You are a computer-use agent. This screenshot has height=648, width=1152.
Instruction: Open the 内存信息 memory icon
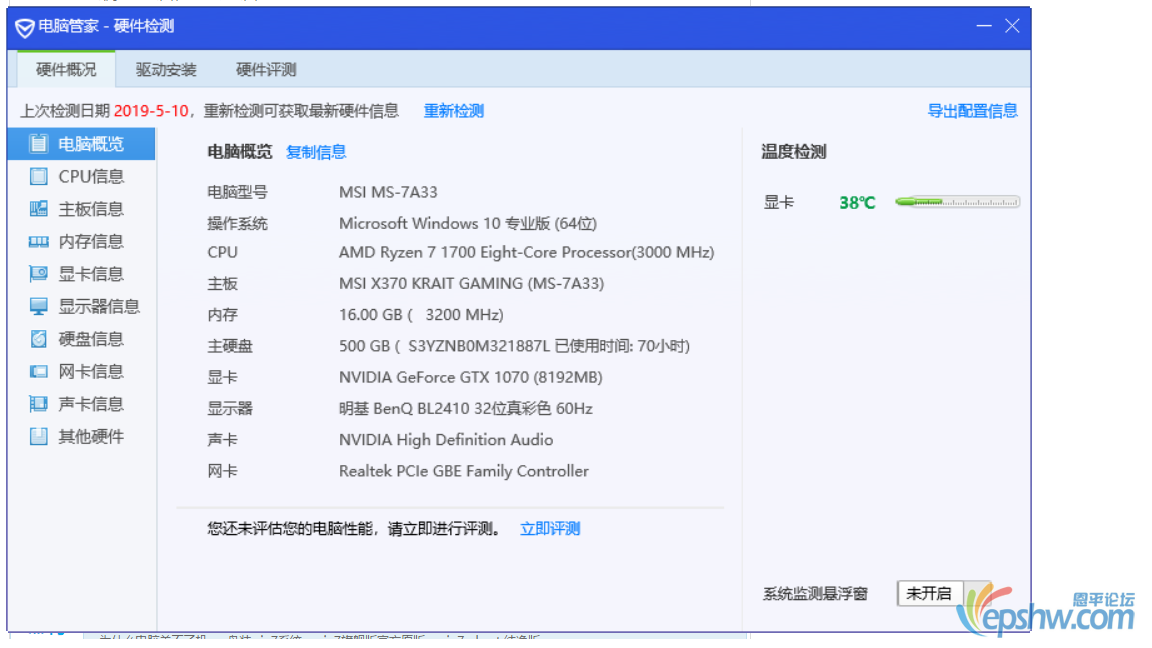tap(38, 242)
